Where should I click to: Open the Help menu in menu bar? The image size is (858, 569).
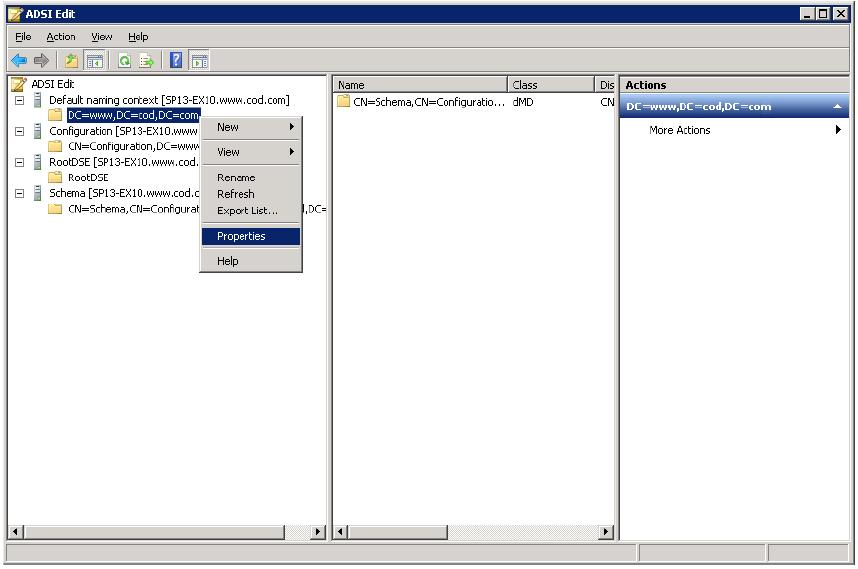(138, 37)
